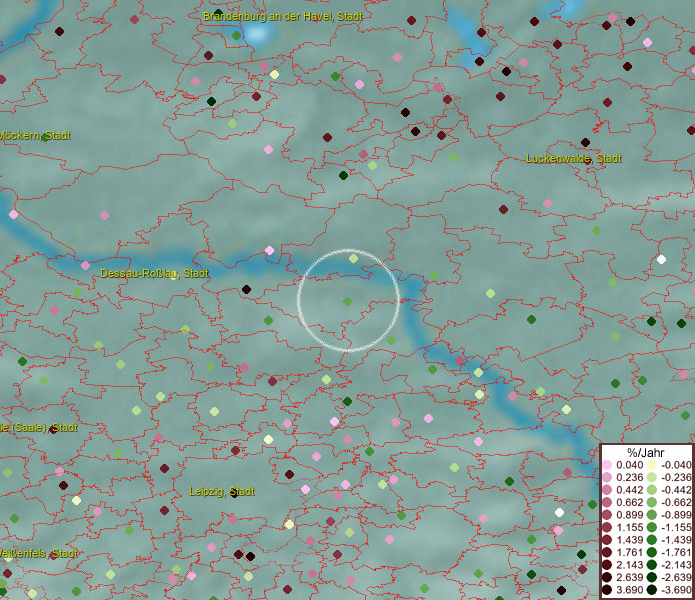Click the 'Brandenburg an der Havel, Stadt' label
The image size is (695, 600).
[283, 16]
